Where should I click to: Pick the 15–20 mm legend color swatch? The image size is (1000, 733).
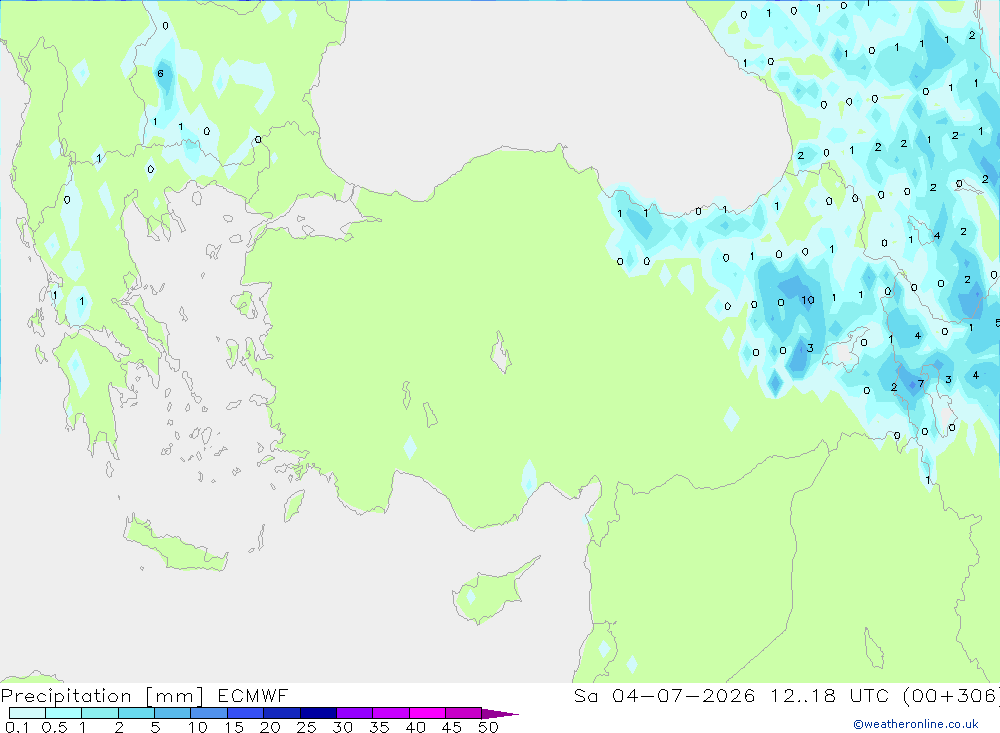pyautogui.click(x=245, y=713)
